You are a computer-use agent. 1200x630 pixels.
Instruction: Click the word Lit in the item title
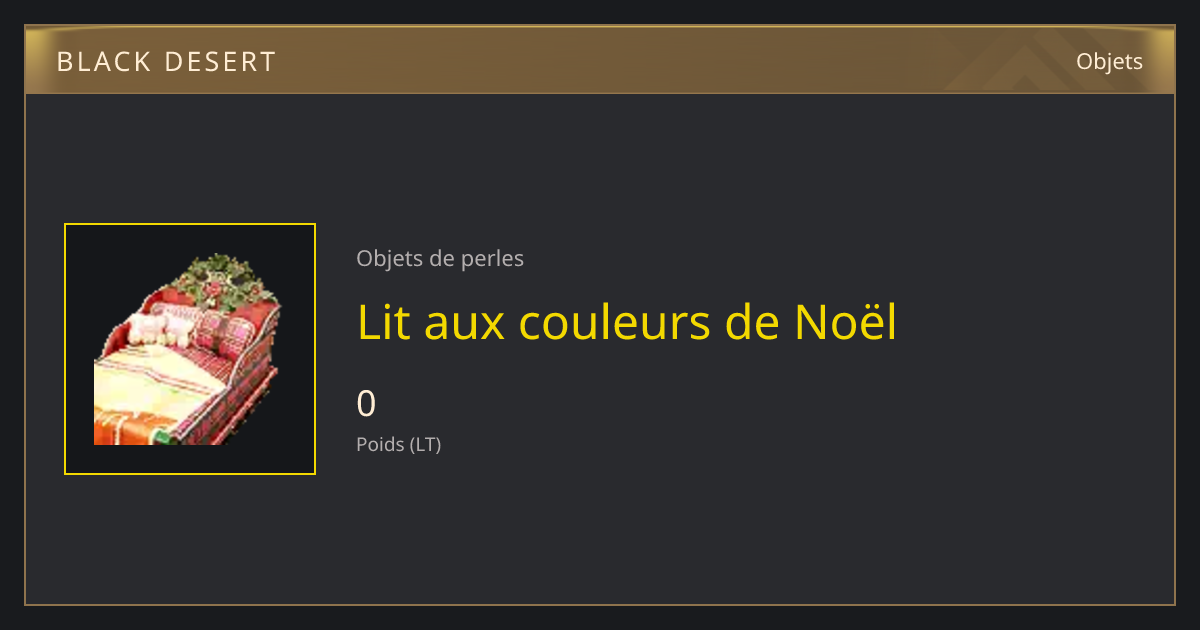(384, 322)
